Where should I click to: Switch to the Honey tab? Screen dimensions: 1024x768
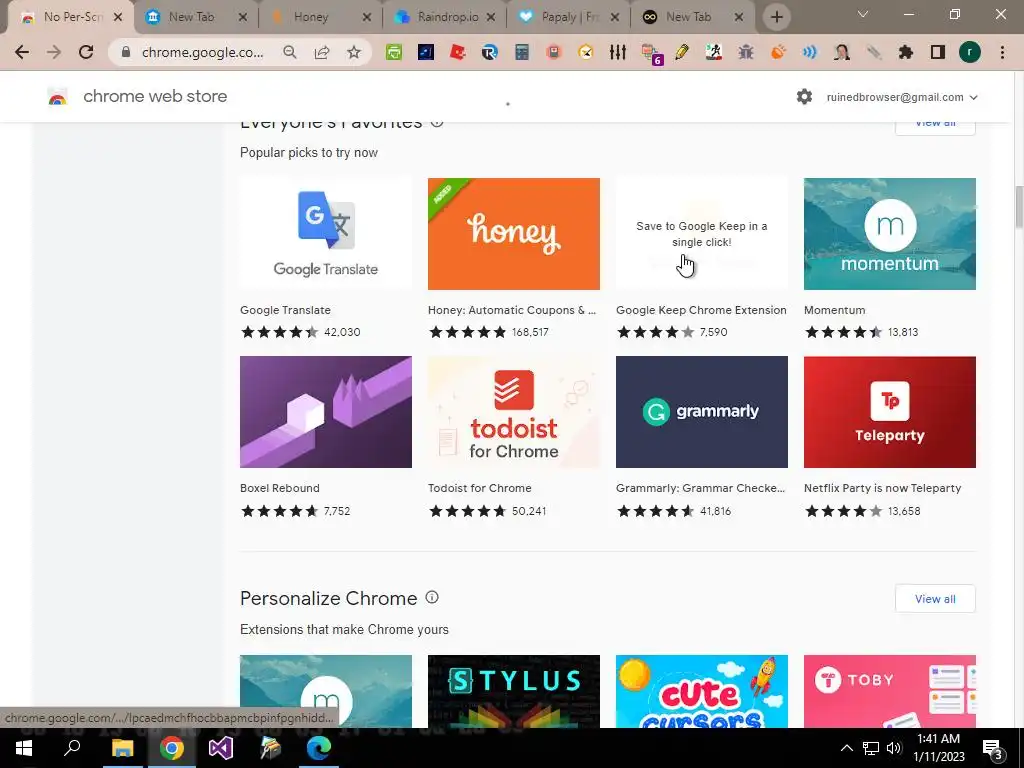tap(320, 17)
